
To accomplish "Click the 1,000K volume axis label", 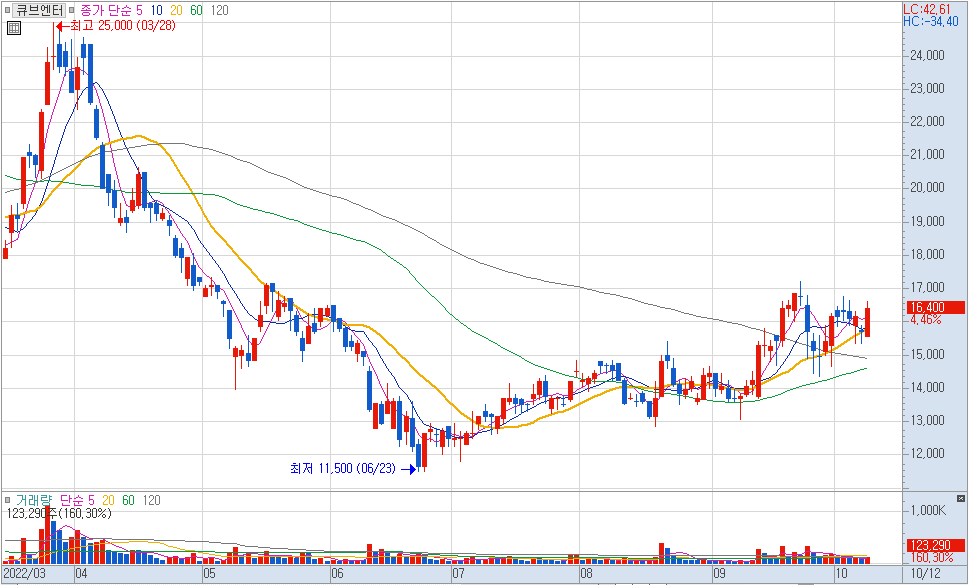I will tap(928, 511).
